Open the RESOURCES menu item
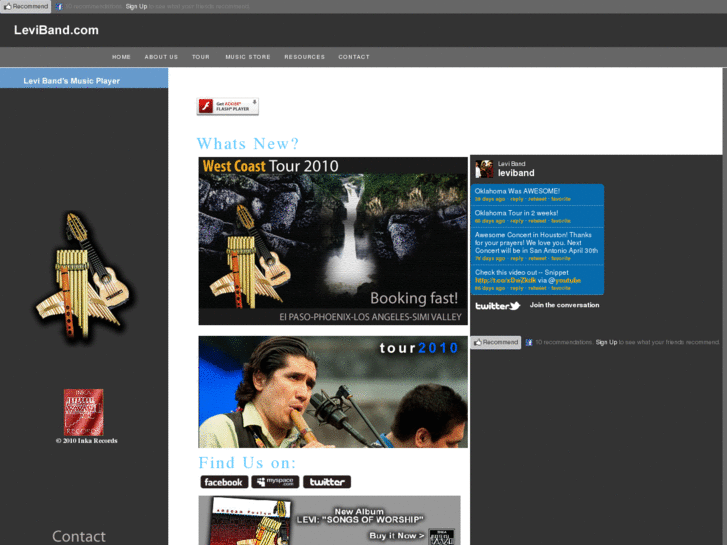 point(305,57)
